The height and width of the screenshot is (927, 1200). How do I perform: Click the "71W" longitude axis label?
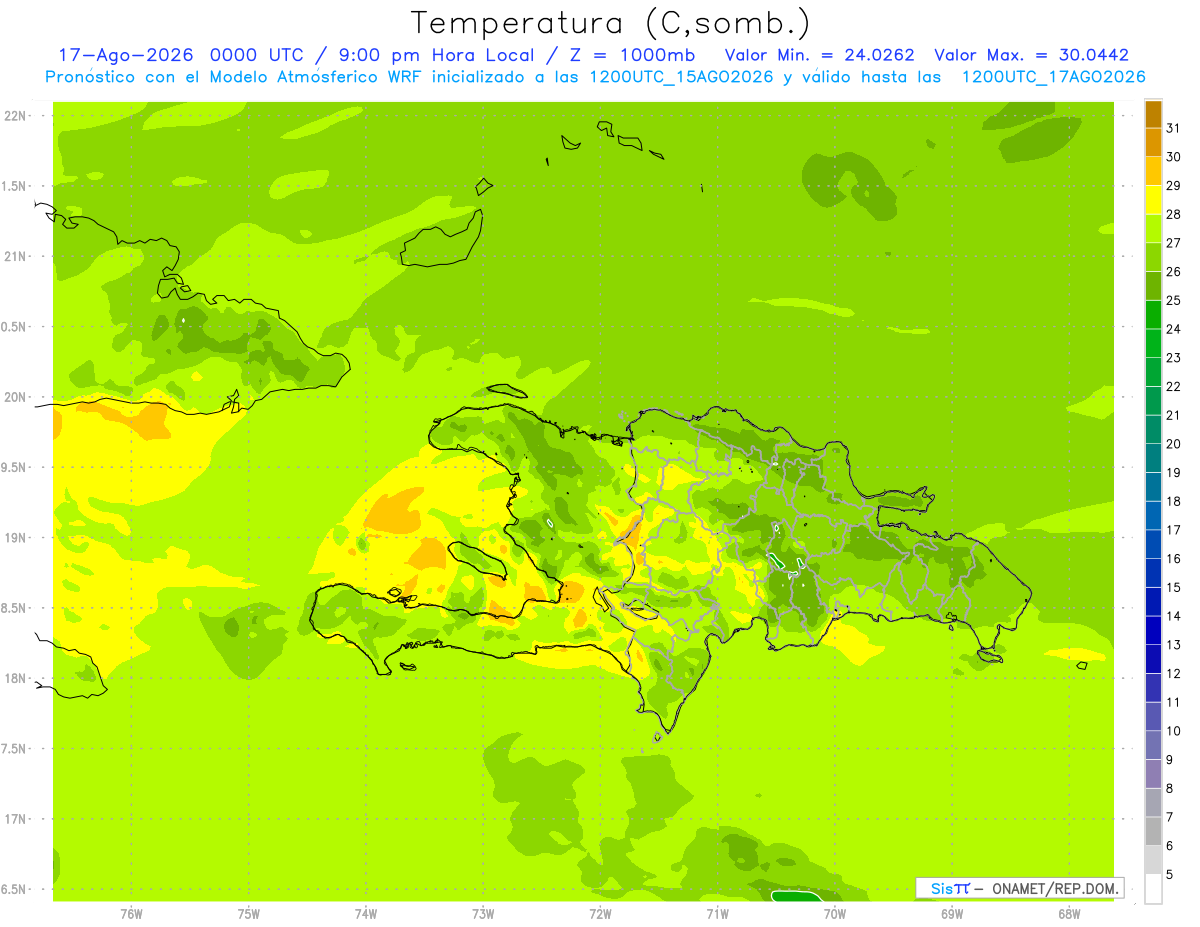[x=717, y=914]
